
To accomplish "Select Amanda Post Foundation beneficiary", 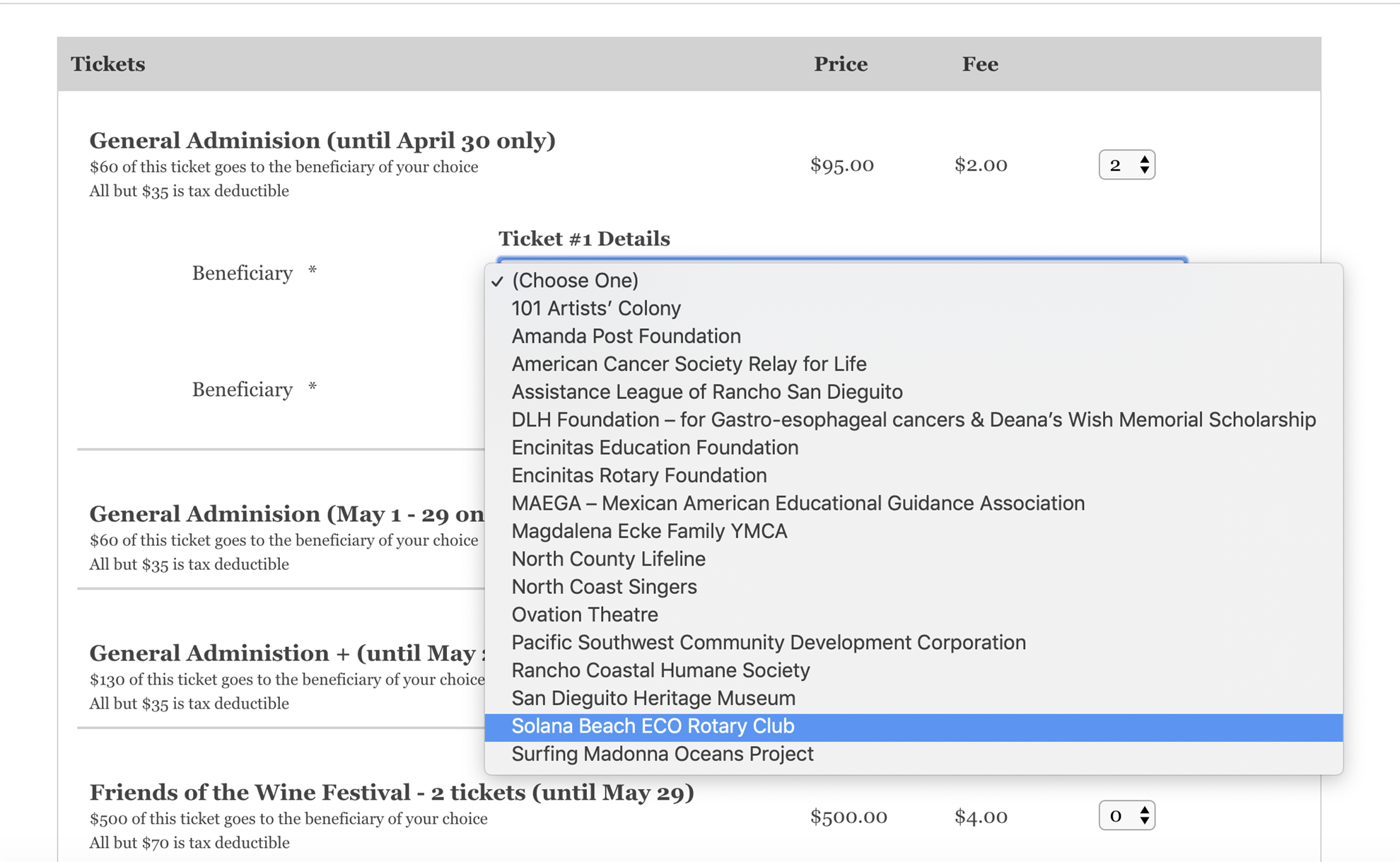I will click(626, 336).
